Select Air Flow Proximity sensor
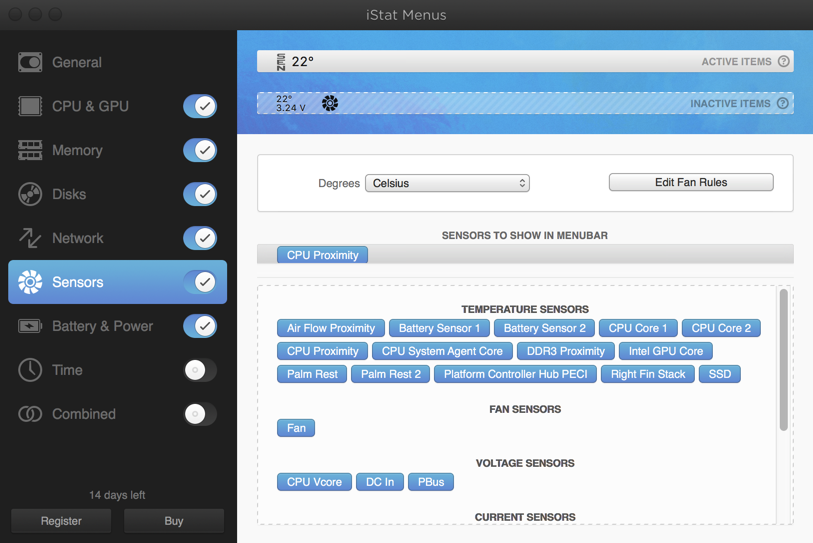813x543 pixels. coord(331,328)
